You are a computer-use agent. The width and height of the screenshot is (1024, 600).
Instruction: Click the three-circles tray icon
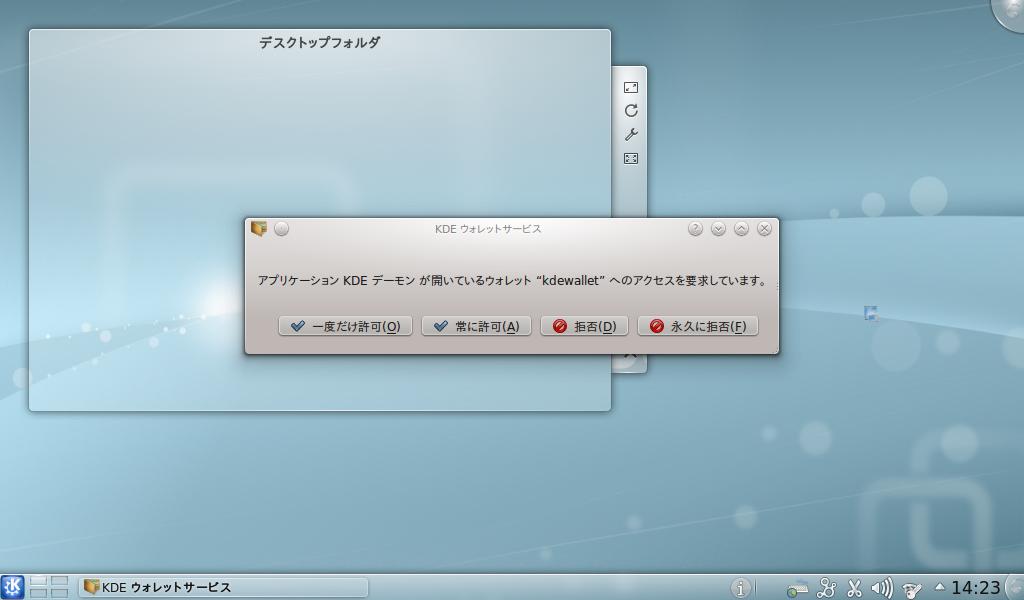[826, 588]
